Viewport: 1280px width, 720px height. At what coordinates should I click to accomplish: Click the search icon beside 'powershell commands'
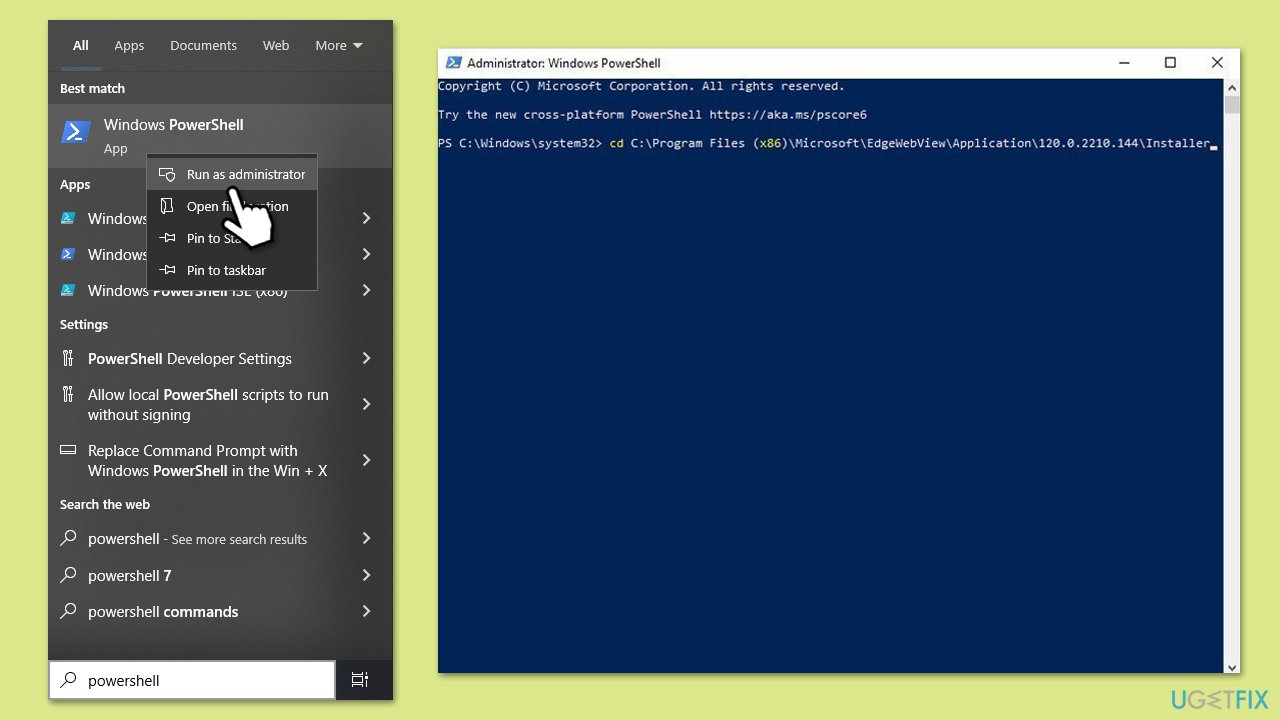point(68,611)
